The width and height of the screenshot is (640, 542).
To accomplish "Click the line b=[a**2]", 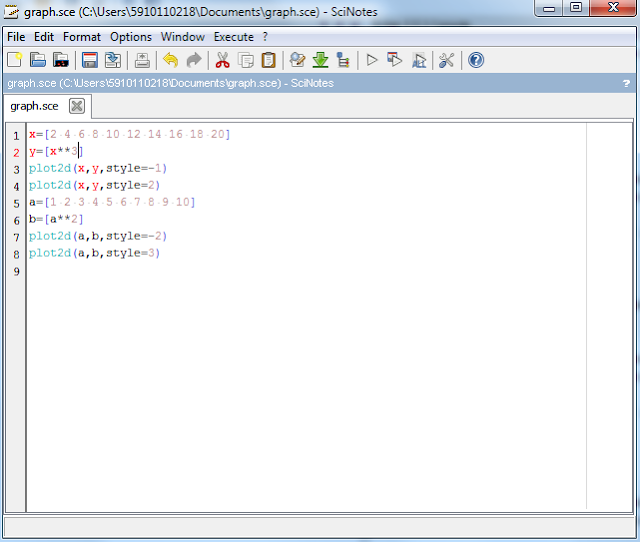I will tap(56, 219).
